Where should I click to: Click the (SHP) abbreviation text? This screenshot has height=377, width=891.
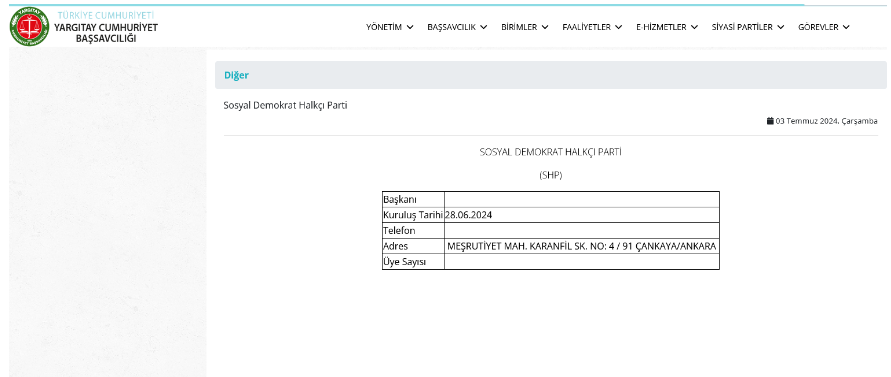coord(551,176)
